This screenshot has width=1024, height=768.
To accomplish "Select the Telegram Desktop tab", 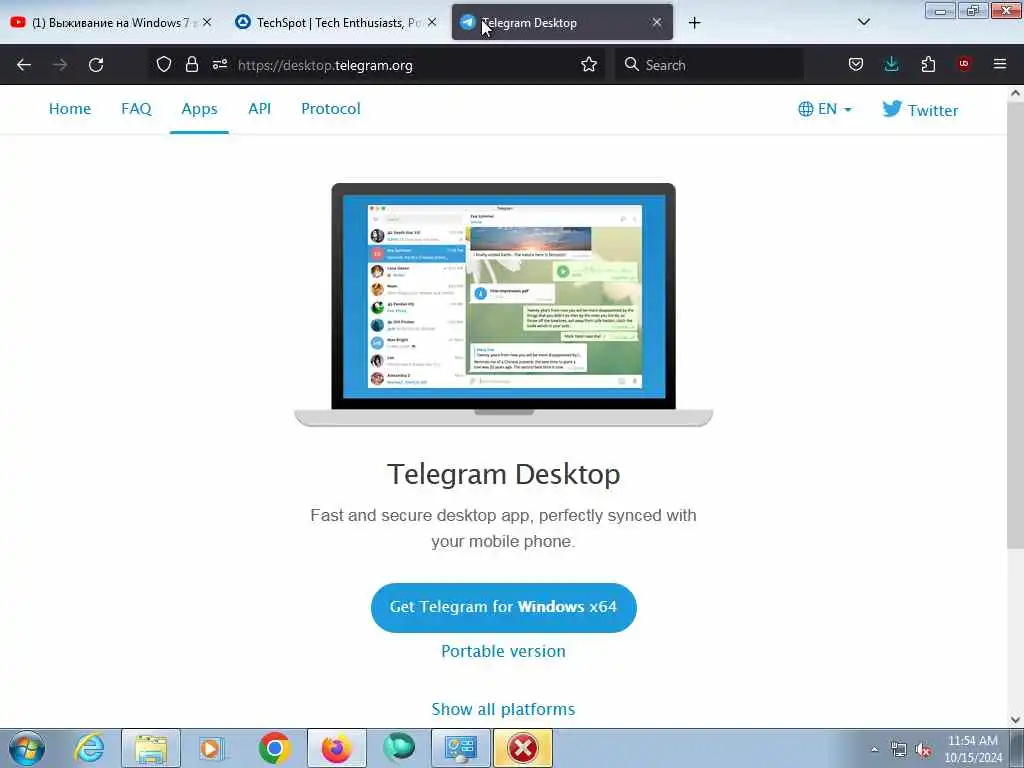I will tap(562, 22).
